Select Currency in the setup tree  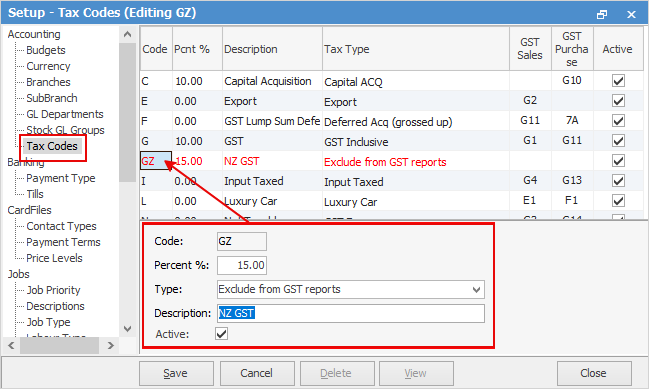(x=48, y=66)
